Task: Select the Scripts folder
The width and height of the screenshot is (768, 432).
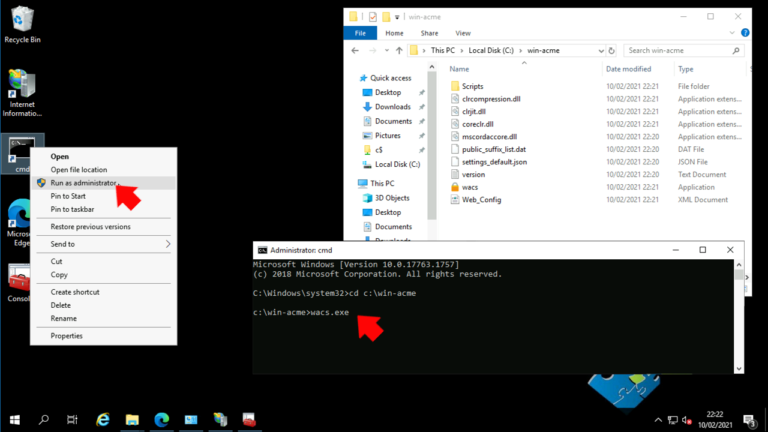Action: coord(472,86)
